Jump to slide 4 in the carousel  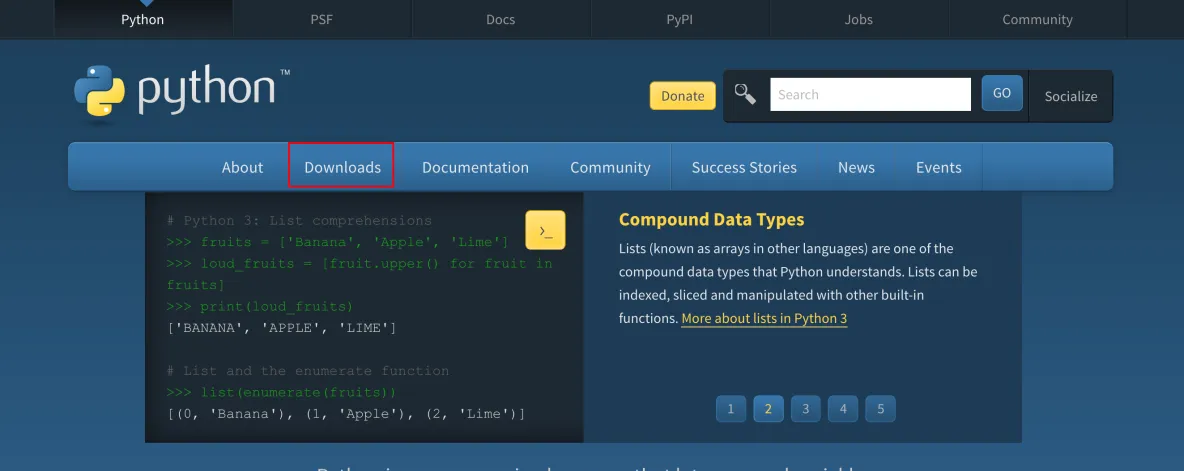pos(843,409)
